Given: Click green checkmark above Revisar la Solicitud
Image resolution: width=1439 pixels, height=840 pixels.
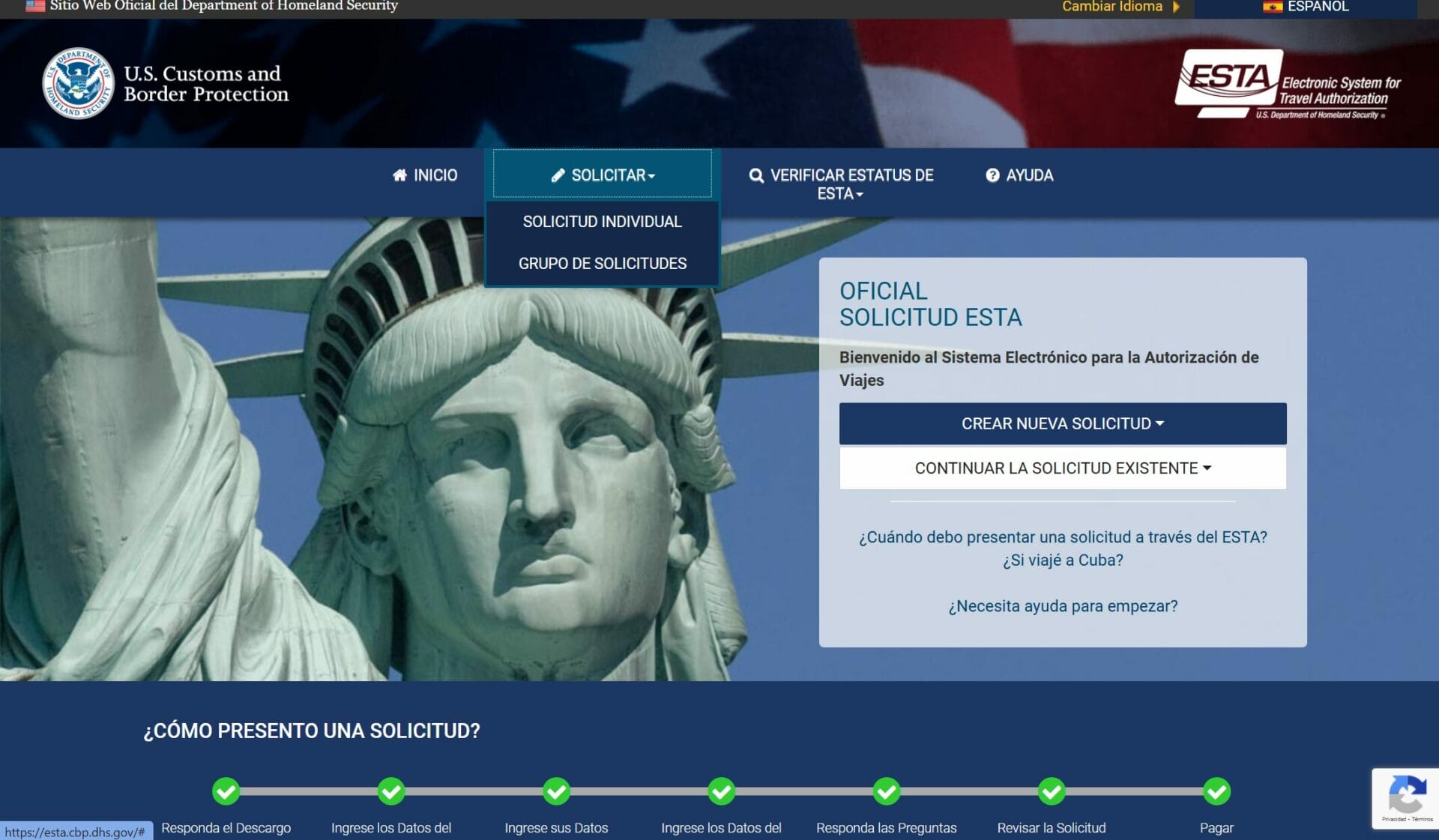Looking at the screenshot, I should point(1052,791).
